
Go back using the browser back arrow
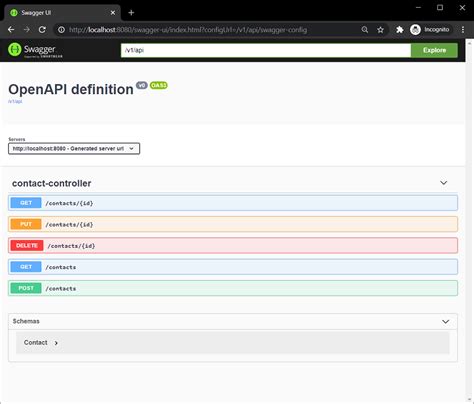11,30
